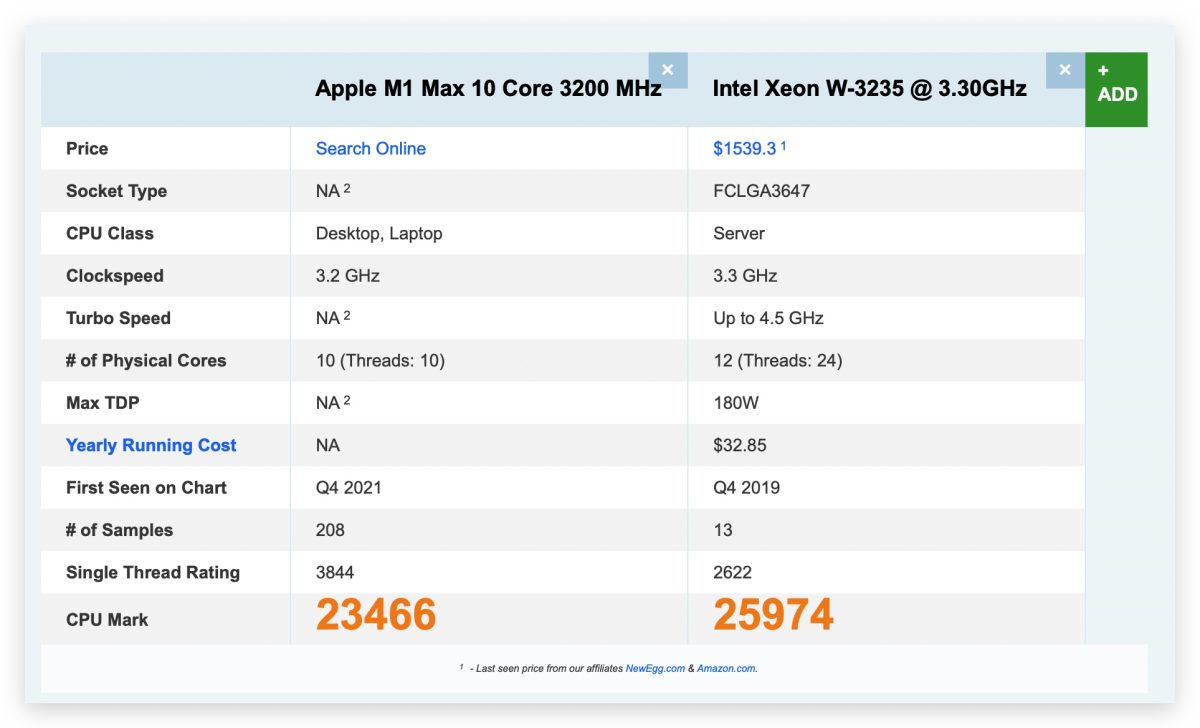Image resolution: width=1200 pixels, height=728 pixels.
Task: Click CPU Mark score 25974
Action: click(x=773, y=615)
